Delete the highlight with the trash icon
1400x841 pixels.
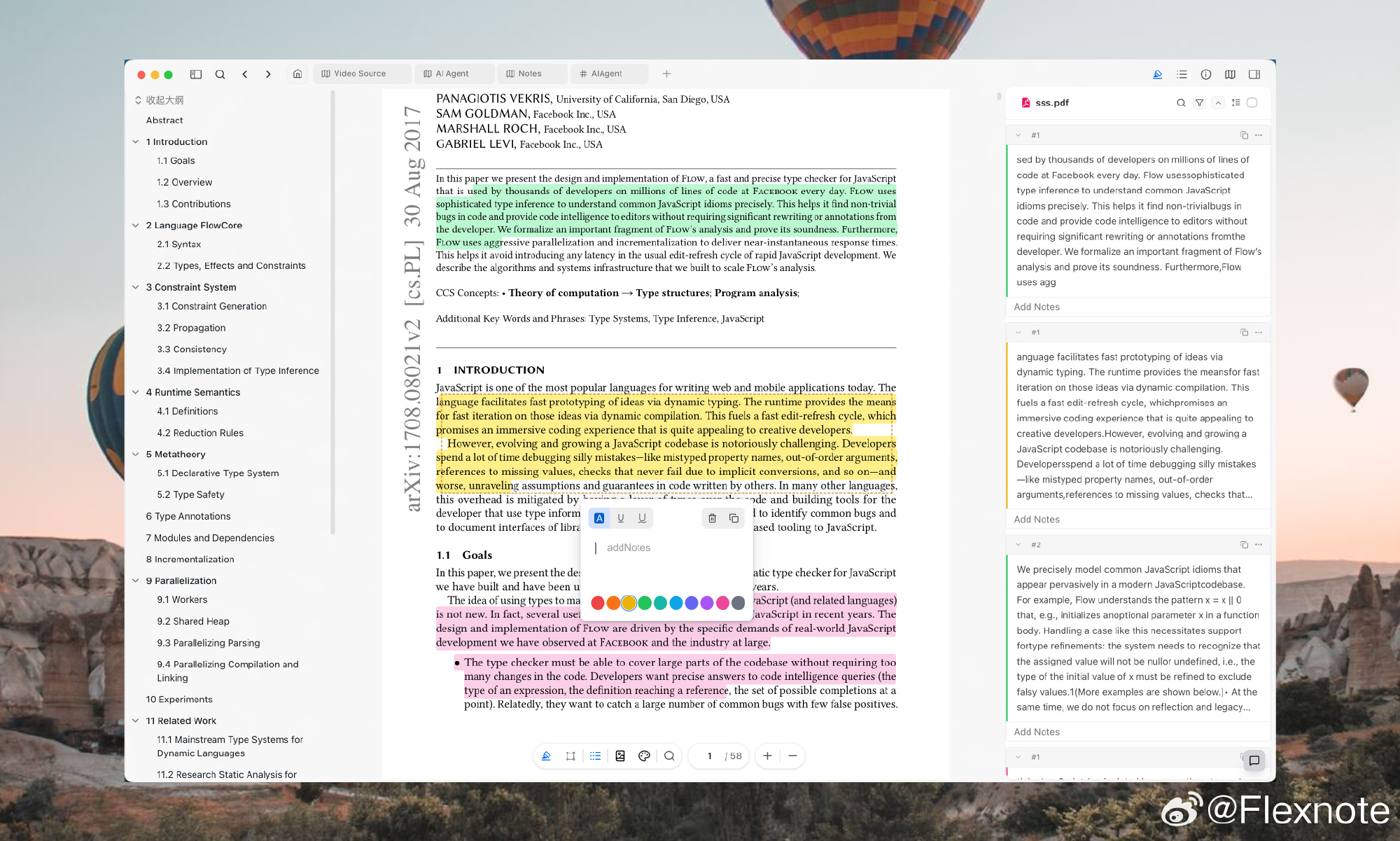click(x=712, y=518)
